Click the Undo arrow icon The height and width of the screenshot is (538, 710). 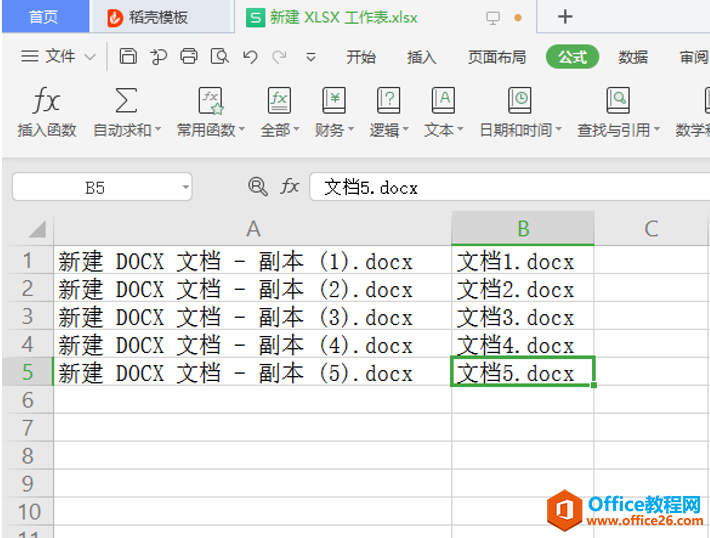(x=250, y=57)
